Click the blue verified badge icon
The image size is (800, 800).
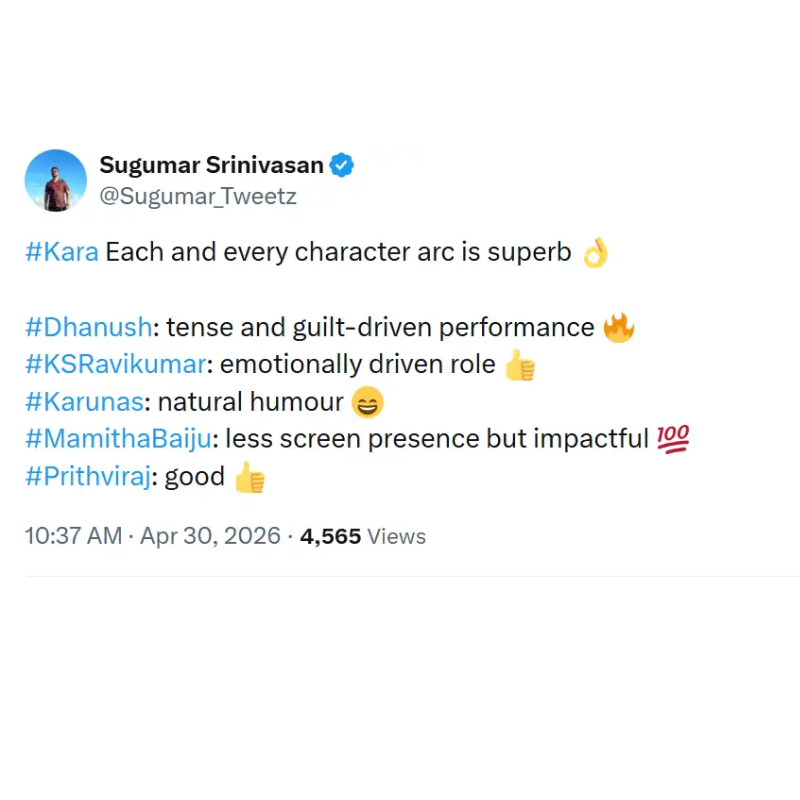(341, 165)
